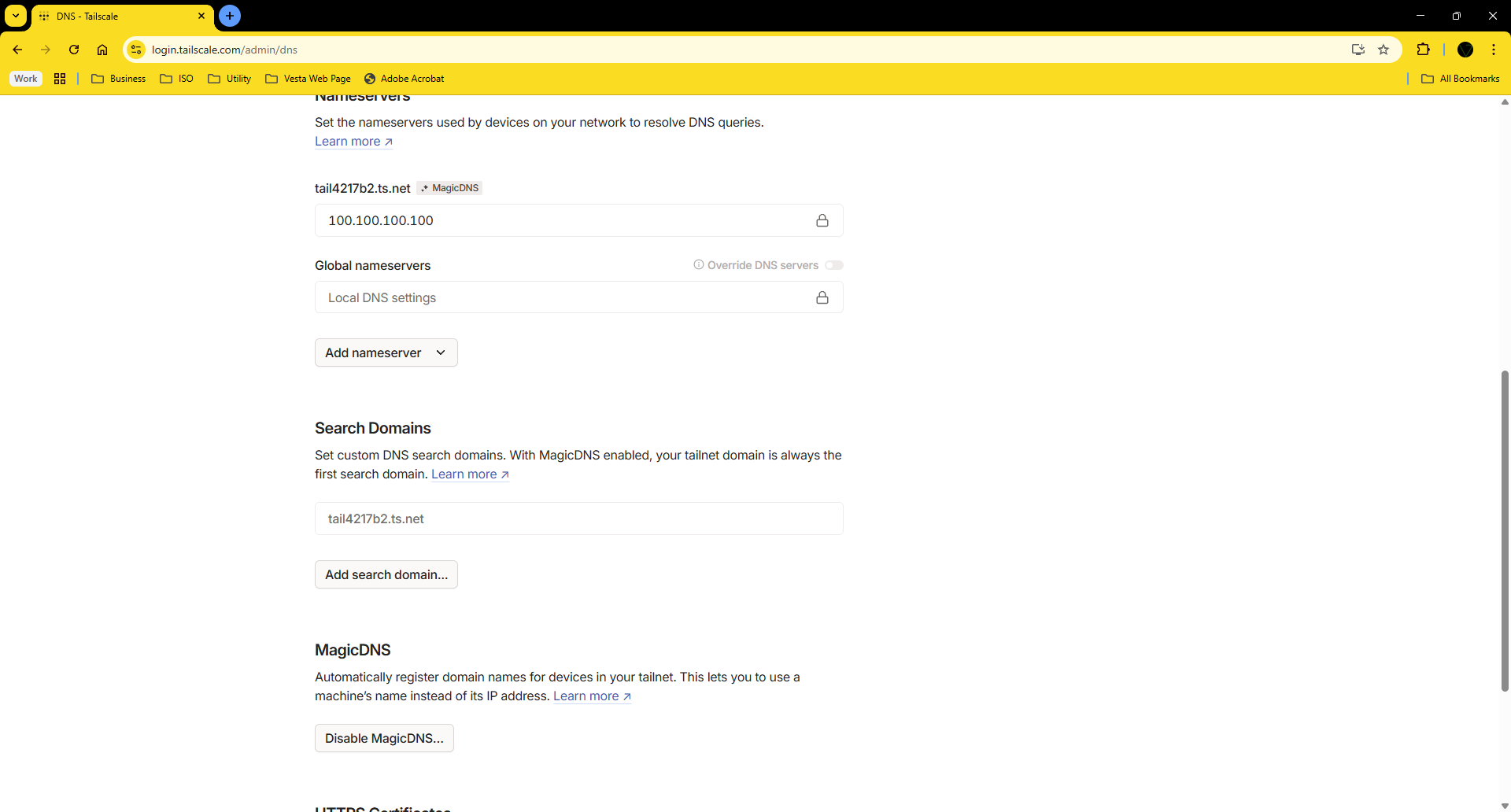Follow Learn more link in Search Domains
This screenshot has height=812, width=1511.
tap(470, 474)
